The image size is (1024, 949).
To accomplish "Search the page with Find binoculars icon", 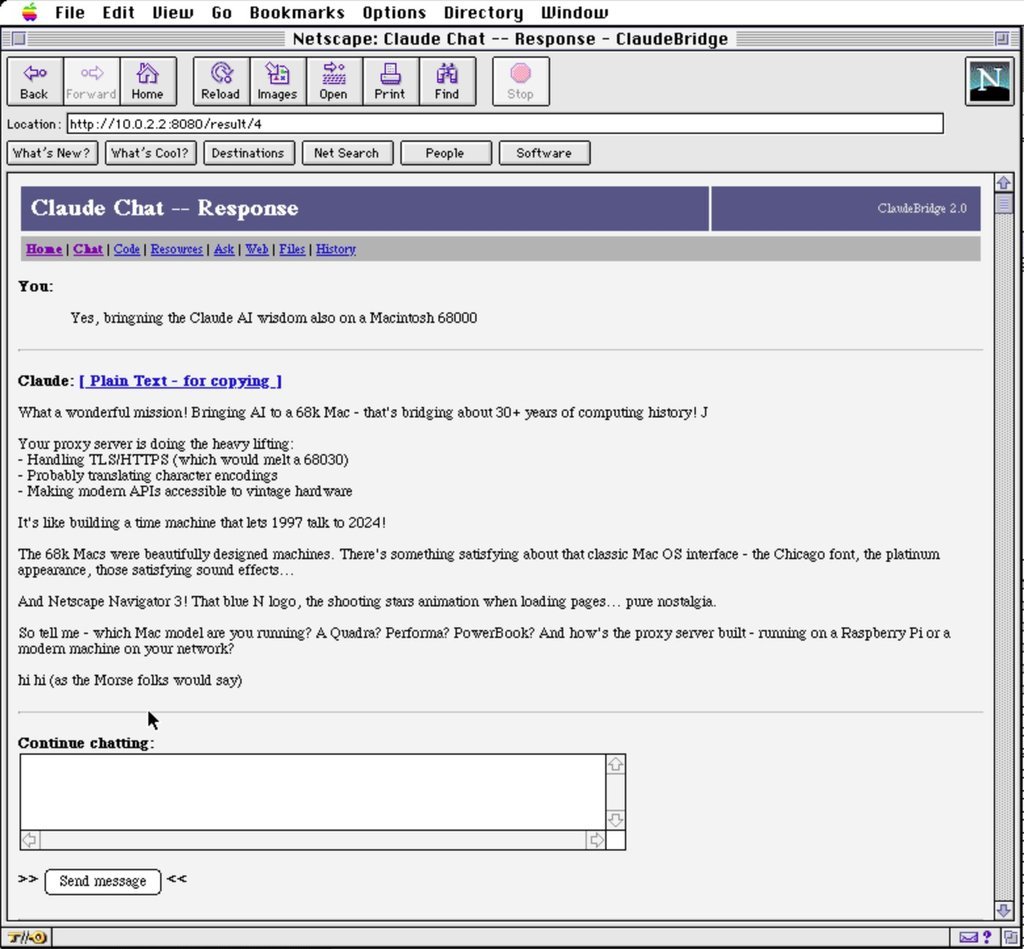I will click(447, 81).
